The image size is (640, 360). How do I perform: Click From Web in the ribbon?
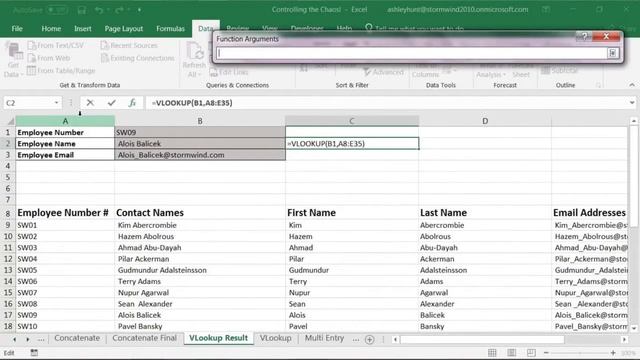click(49, 58)
